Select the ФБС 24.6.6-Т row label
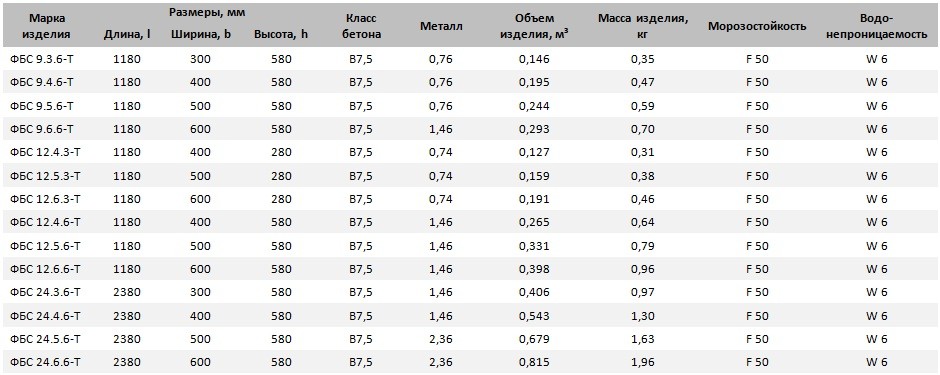This screenshot has height=375, width=940. click(x=46, y=362)
